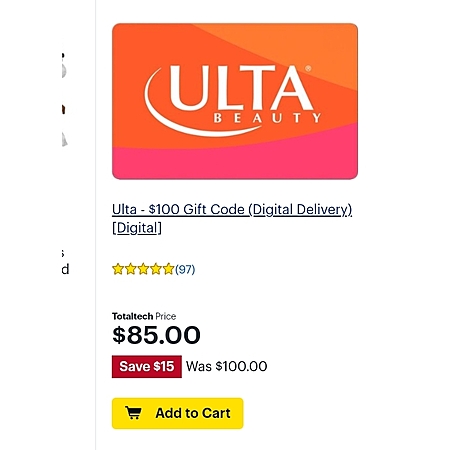Click the fourth rating star

[156, 269]
